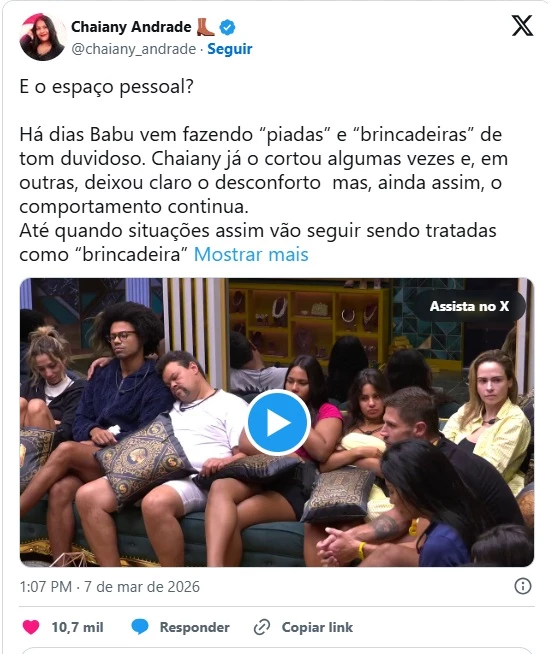The image size is (548, 654).
Task: Expand tweet text with Mostrar mais
Action: click(x=251, y=254)
